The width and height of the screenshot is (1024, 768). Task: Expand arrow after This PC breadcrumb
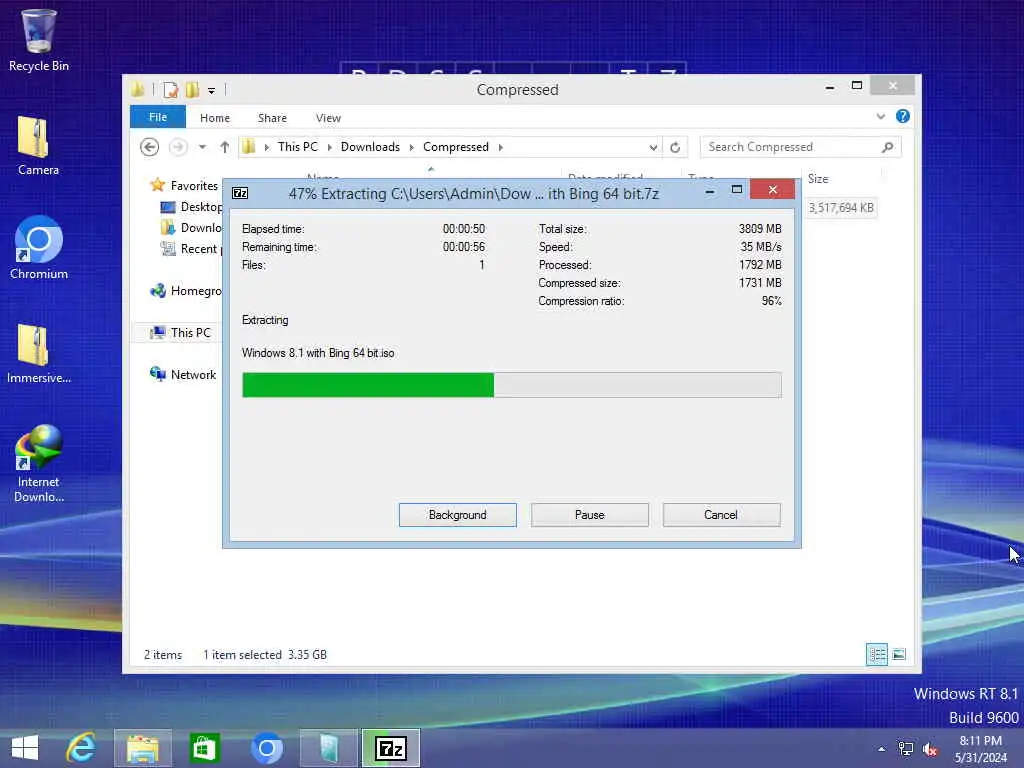tap(329, 147)
